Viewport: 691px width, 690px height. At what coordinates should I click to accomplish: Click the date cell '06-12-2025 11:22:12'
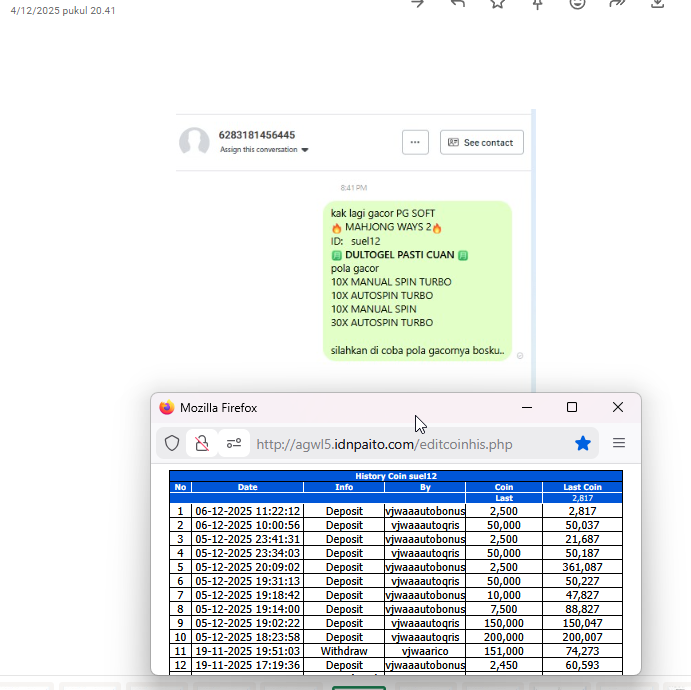[247, 511]
